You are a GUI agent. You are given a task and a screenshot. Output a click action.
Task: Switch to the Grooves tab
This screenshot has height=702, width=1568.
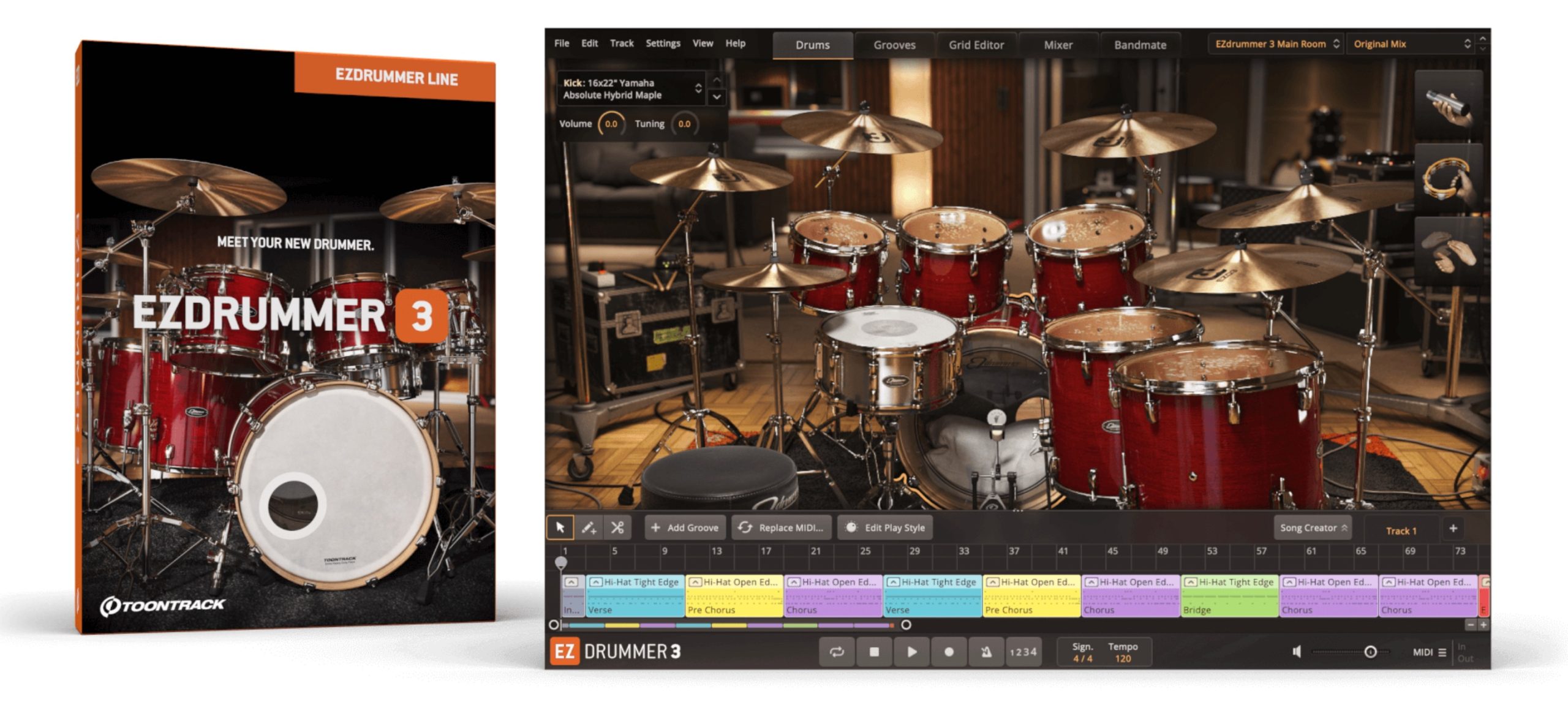coord(894,45)
